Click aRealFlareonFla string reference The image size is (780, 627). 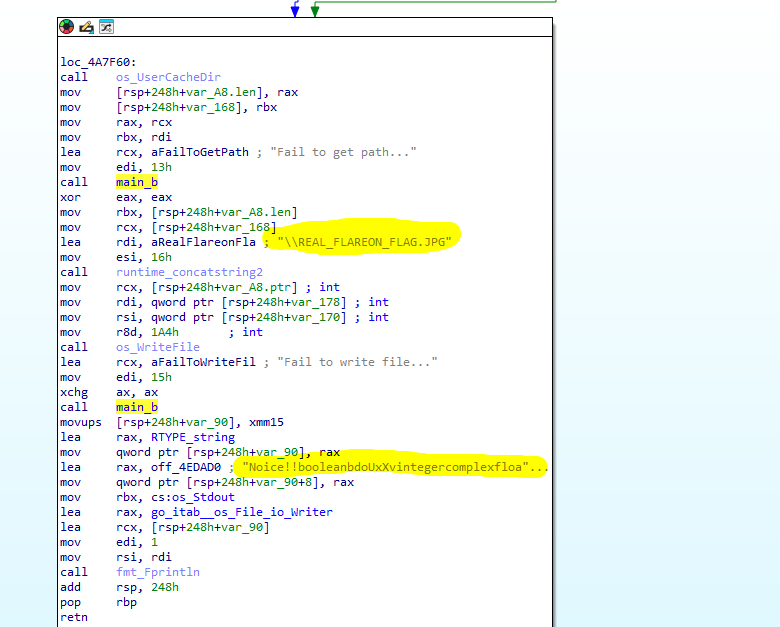click(203, 242)
